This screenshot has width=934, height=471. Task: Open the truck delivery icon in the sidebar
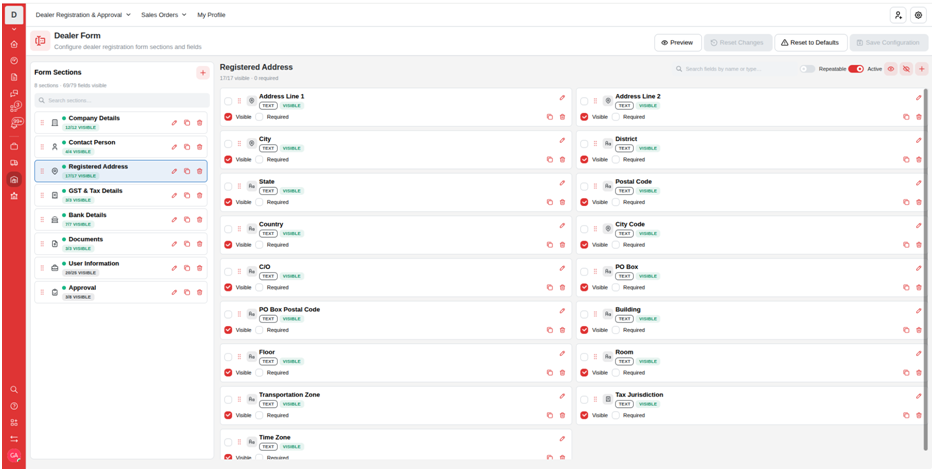coord(14,163)
